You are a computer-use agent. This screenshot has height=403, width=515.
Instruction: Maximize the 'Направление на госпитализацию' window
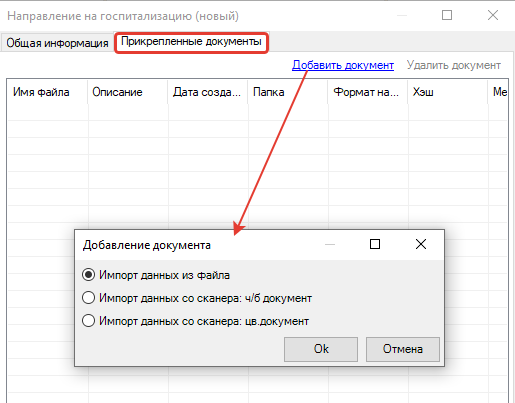tap(447, 15)
